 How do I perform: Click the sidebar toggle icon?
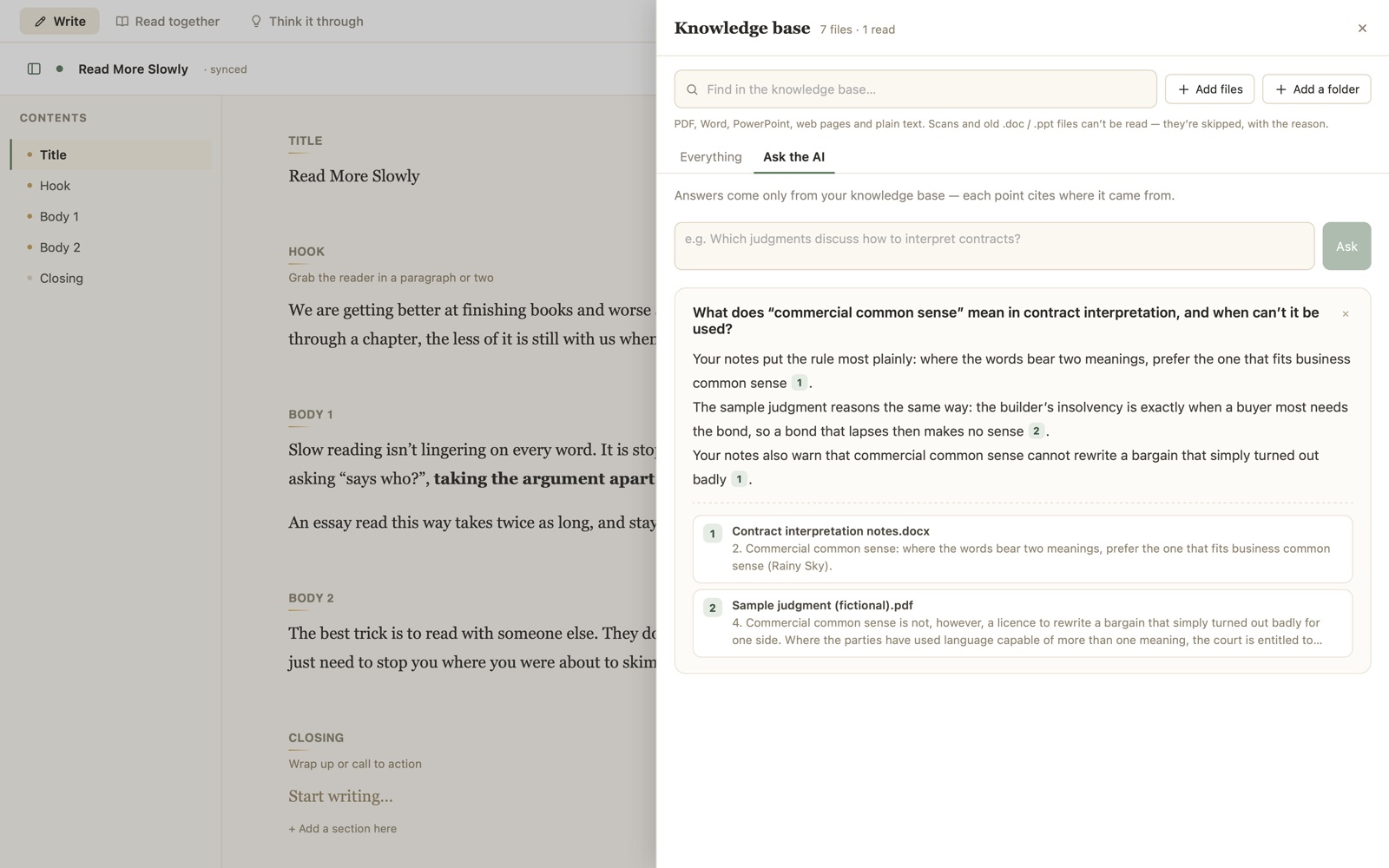[x=34, y=69]
